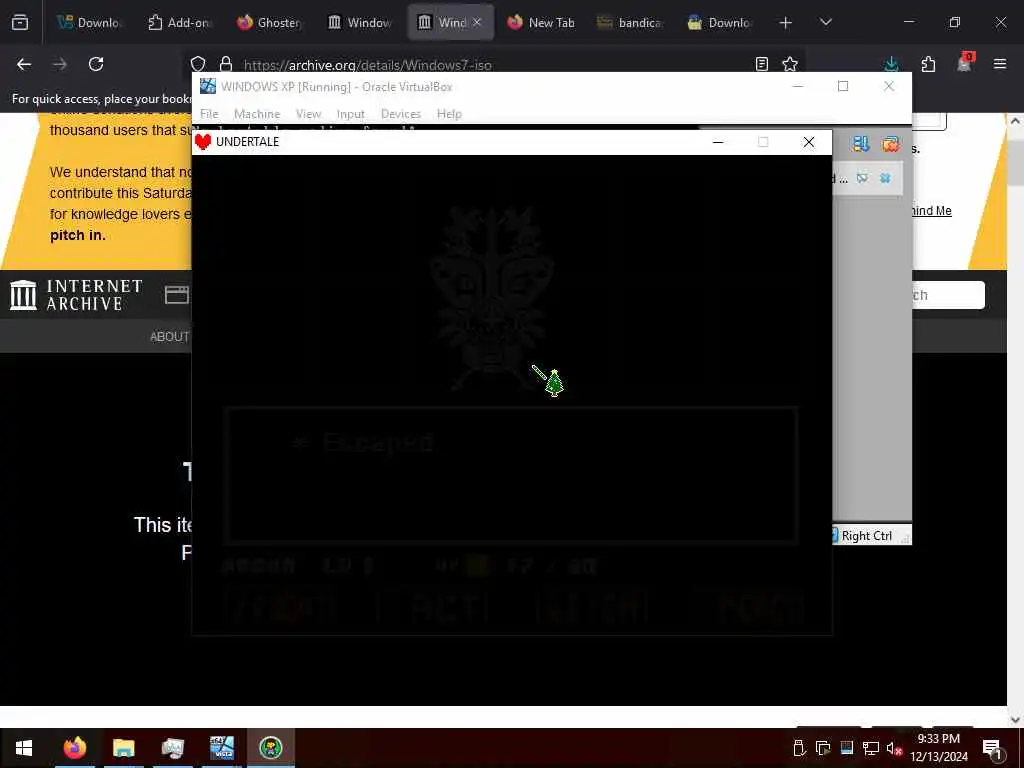
Task: Open the Windows Start menu
Action: pos(24,748)
